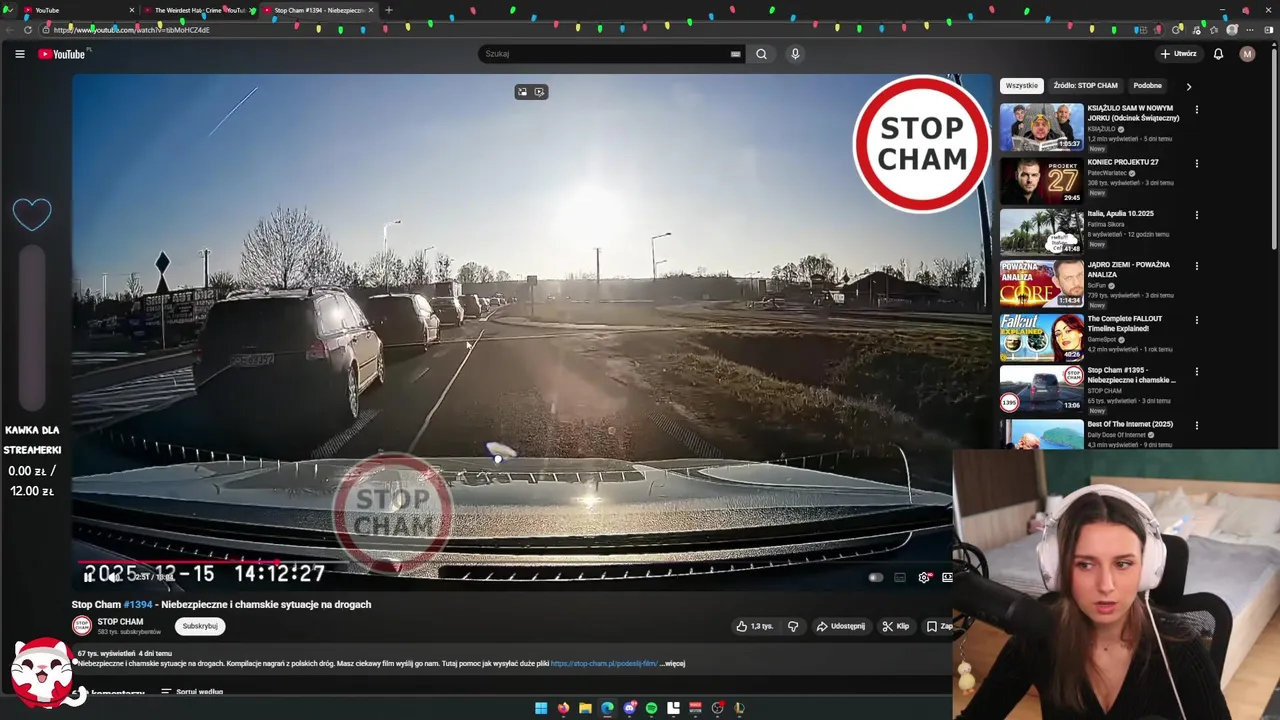
Task: Open options menu for JĄDRO ZIEMI video
Action: [x=1196, y=266]
